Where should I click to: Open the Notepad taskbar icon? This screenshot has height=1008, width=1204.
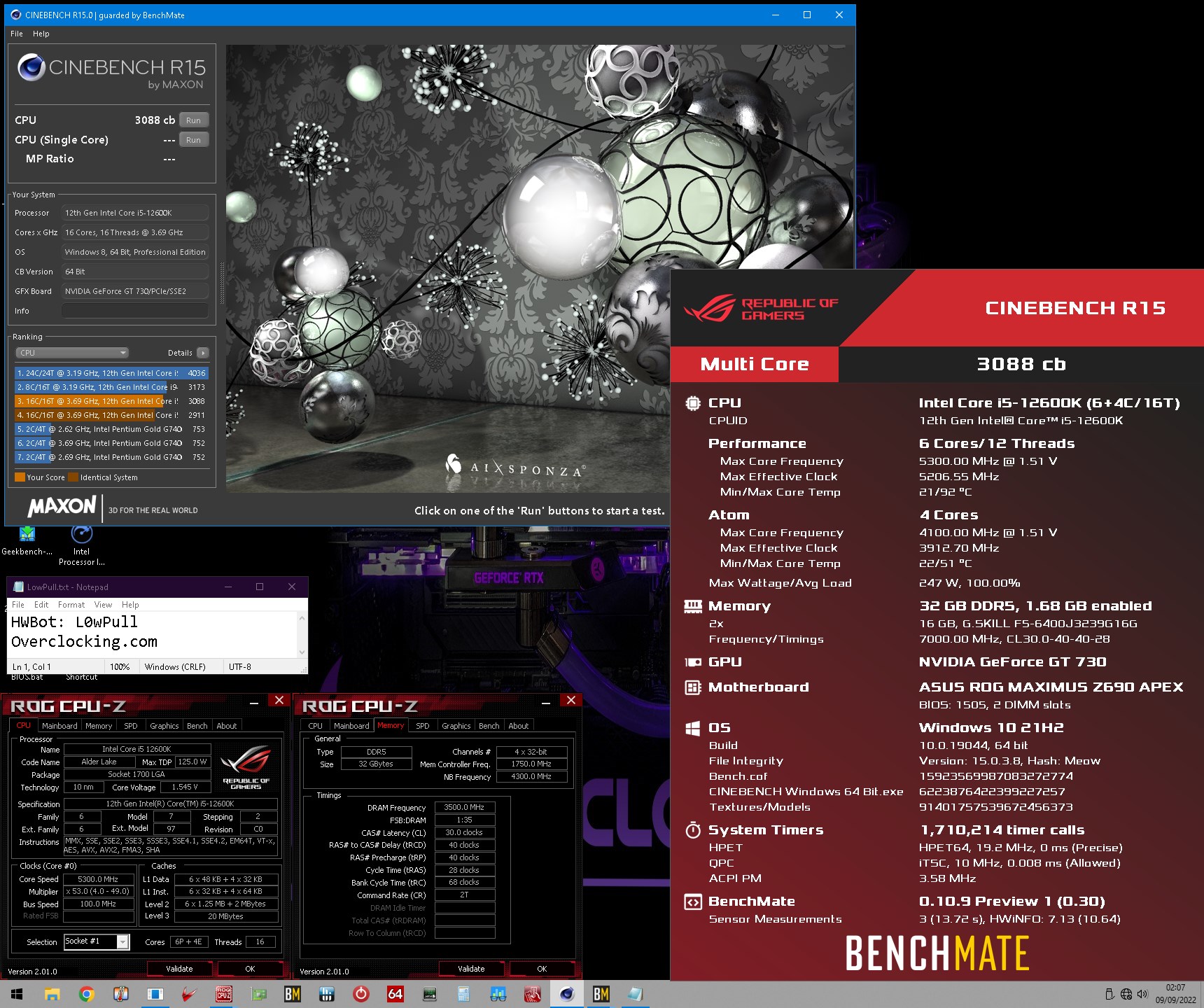[636, 994]
